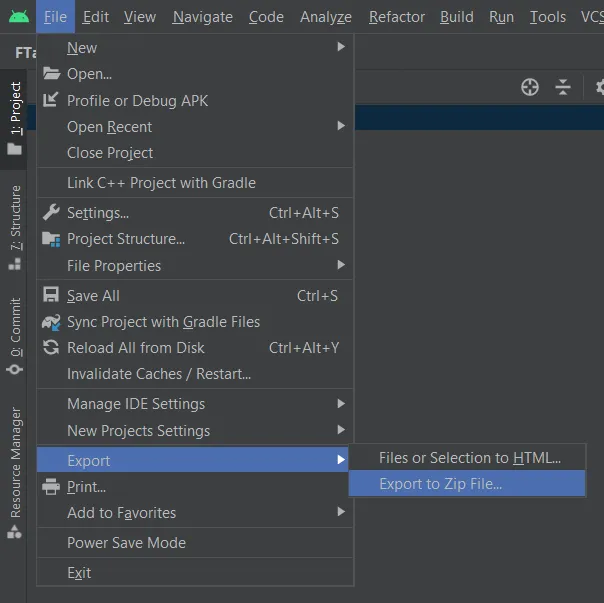
Task: Expand the File Properties submenu
Action: [195, 265]
